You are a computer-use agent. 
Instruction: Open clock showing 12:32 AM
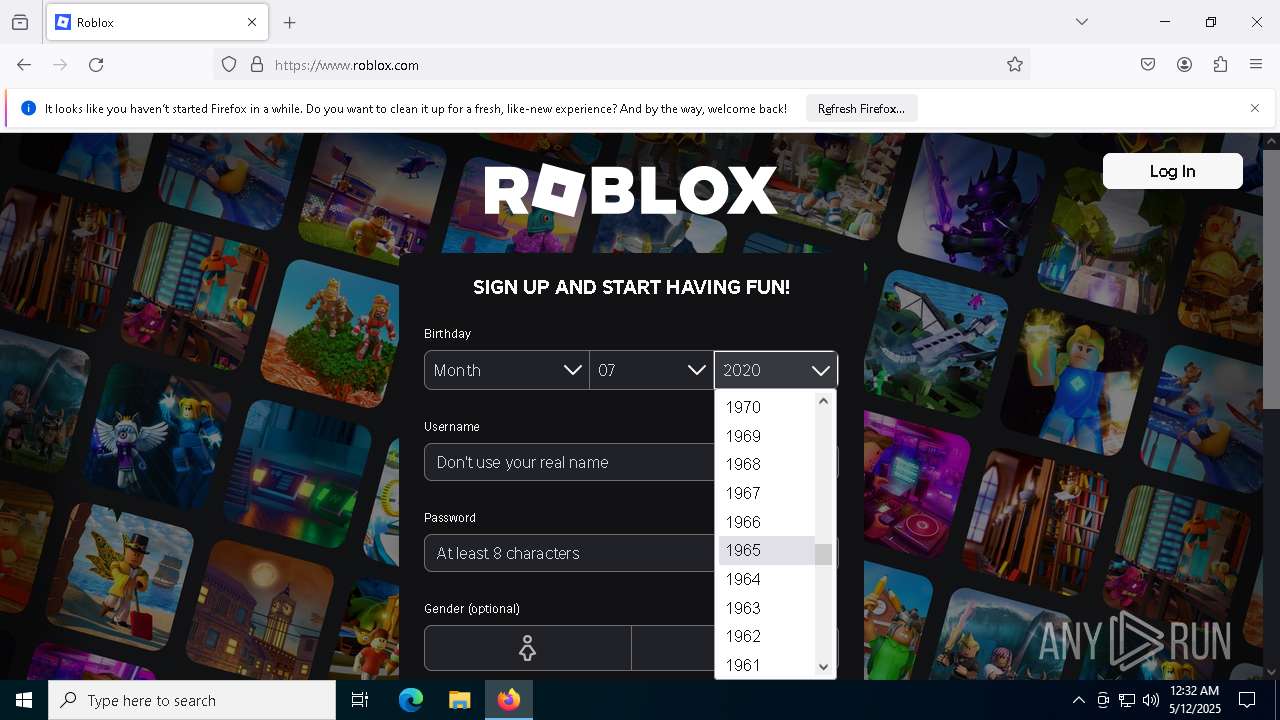tap(1194, 700)
